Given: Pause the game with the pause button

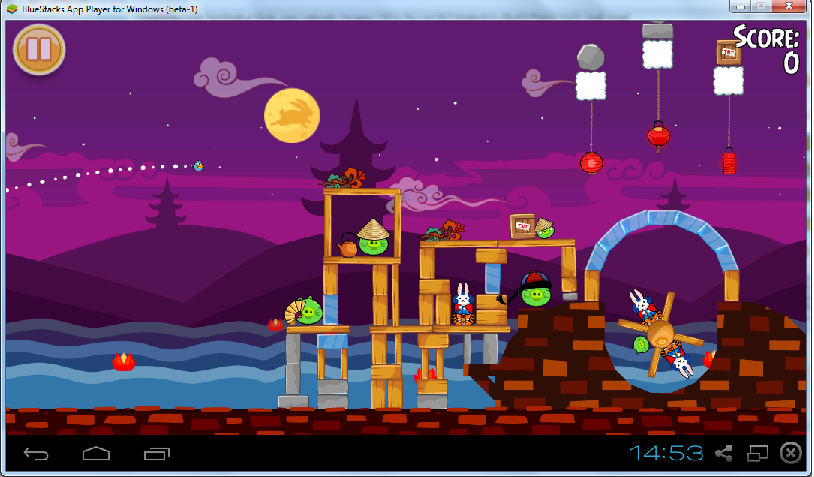Looking at the screenshot, I should click(39, 50).
